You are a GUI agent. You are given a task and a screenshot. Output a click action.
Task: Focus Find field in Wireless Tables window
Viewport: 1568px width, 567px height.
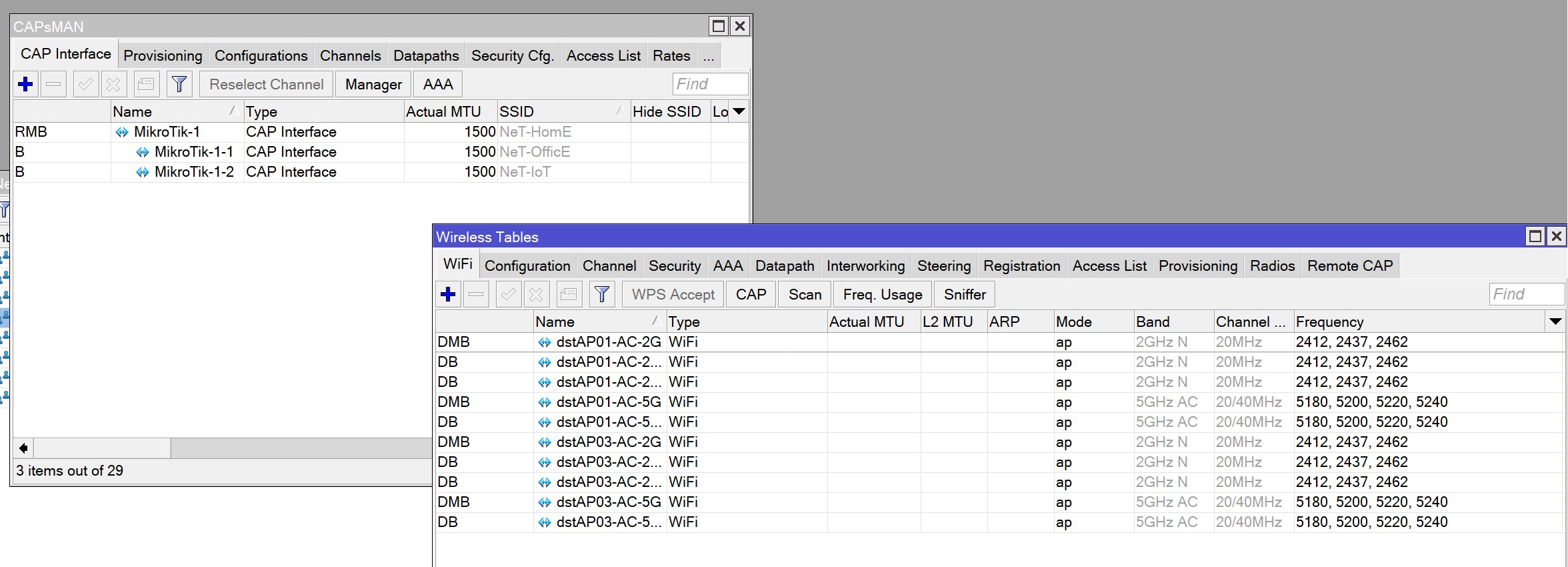pos(1527,294)
